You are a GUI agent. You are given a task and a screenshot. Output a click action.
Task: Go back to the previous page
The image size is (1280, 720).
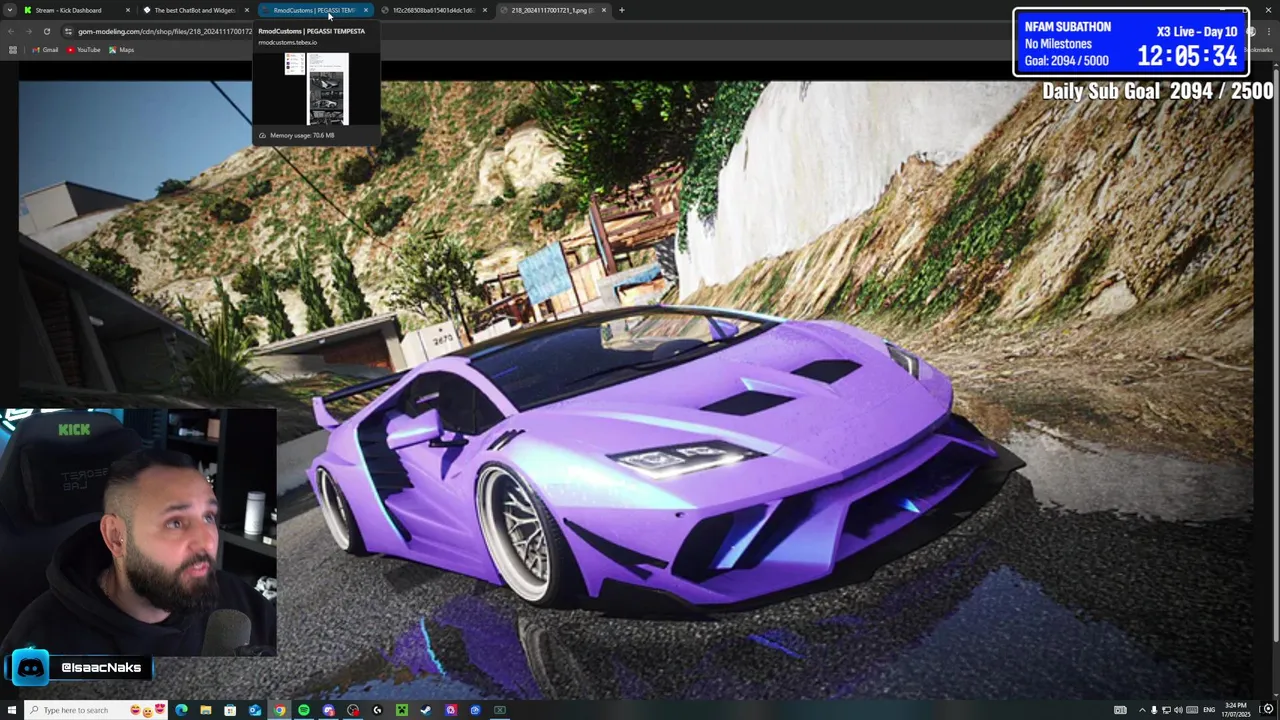click(x=11, y=31)
